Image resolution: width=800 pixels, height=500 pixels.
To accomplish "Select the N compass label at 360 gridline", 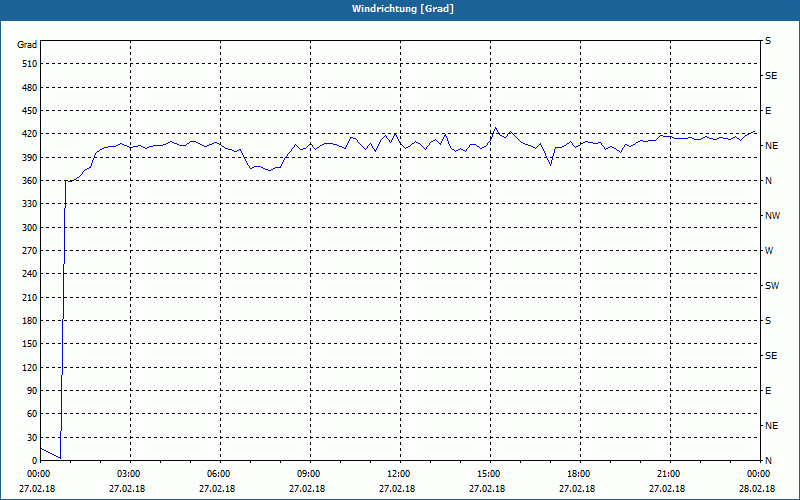I will point(768,181).
